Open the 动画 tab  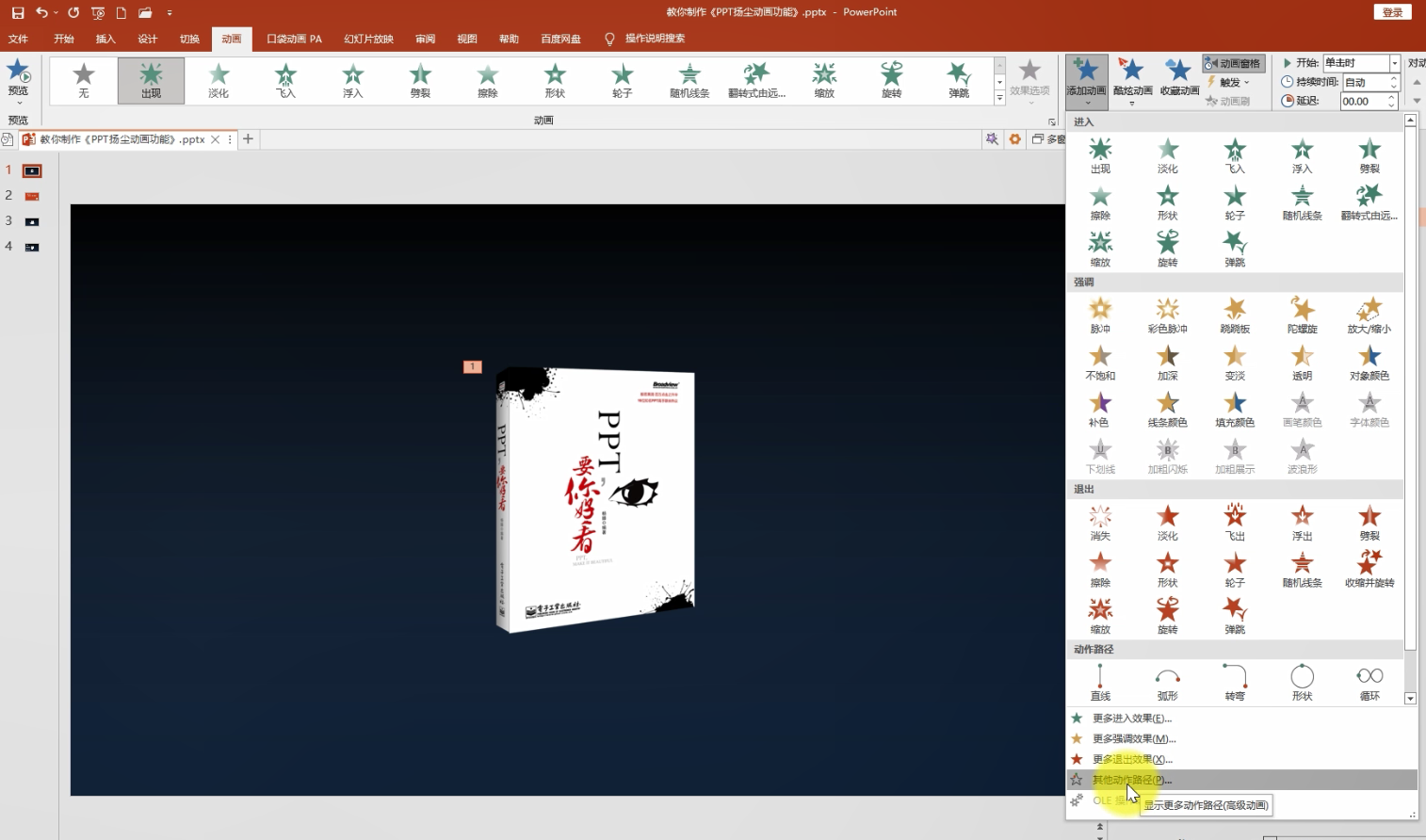pyautogui.click(x=232, y=39)
